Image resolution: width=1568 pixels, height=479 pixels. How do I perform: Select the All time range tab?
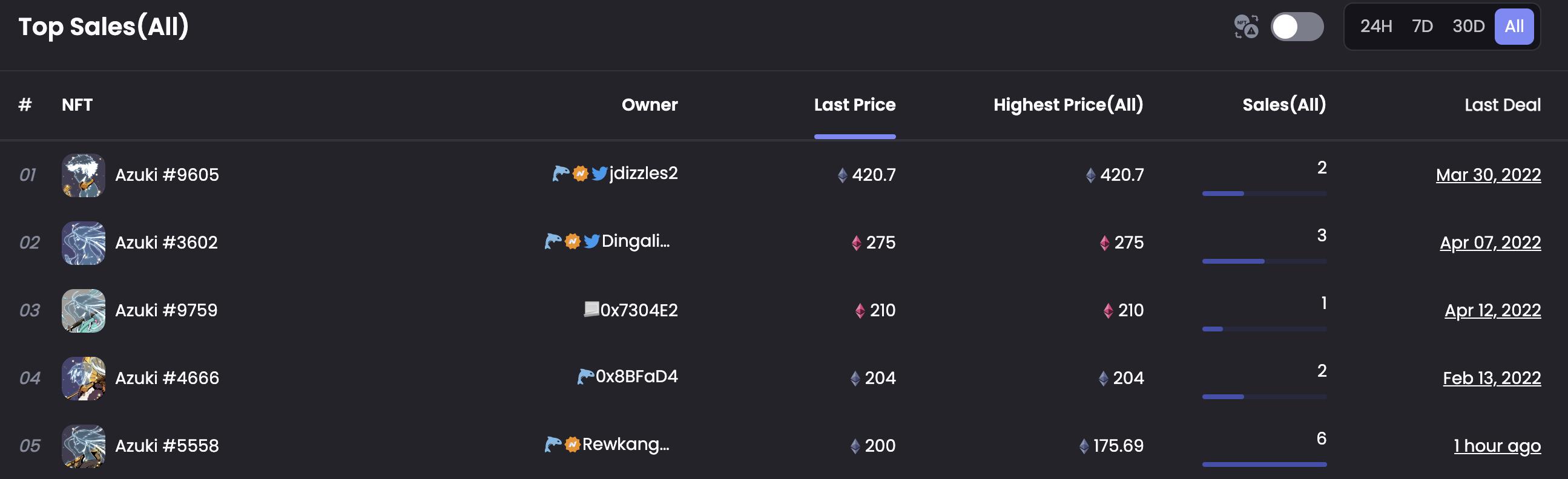click(1514, 26)
